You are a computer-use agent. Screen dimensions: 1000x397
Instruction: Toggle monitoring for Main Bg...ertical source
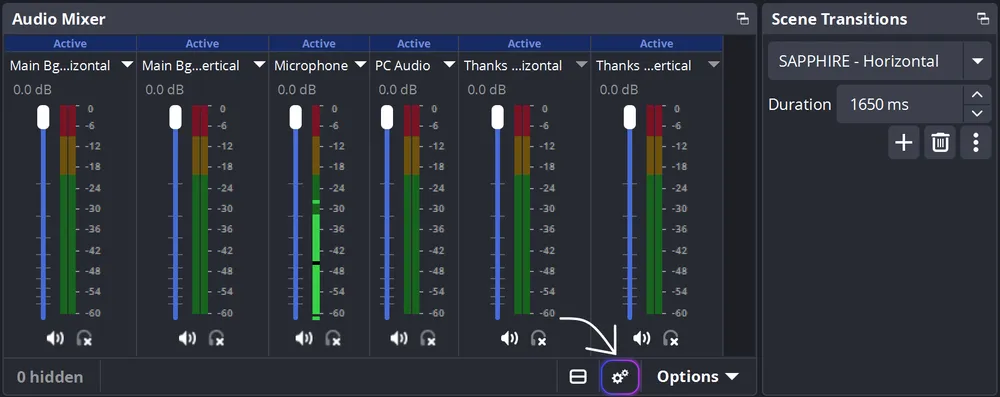217,338
